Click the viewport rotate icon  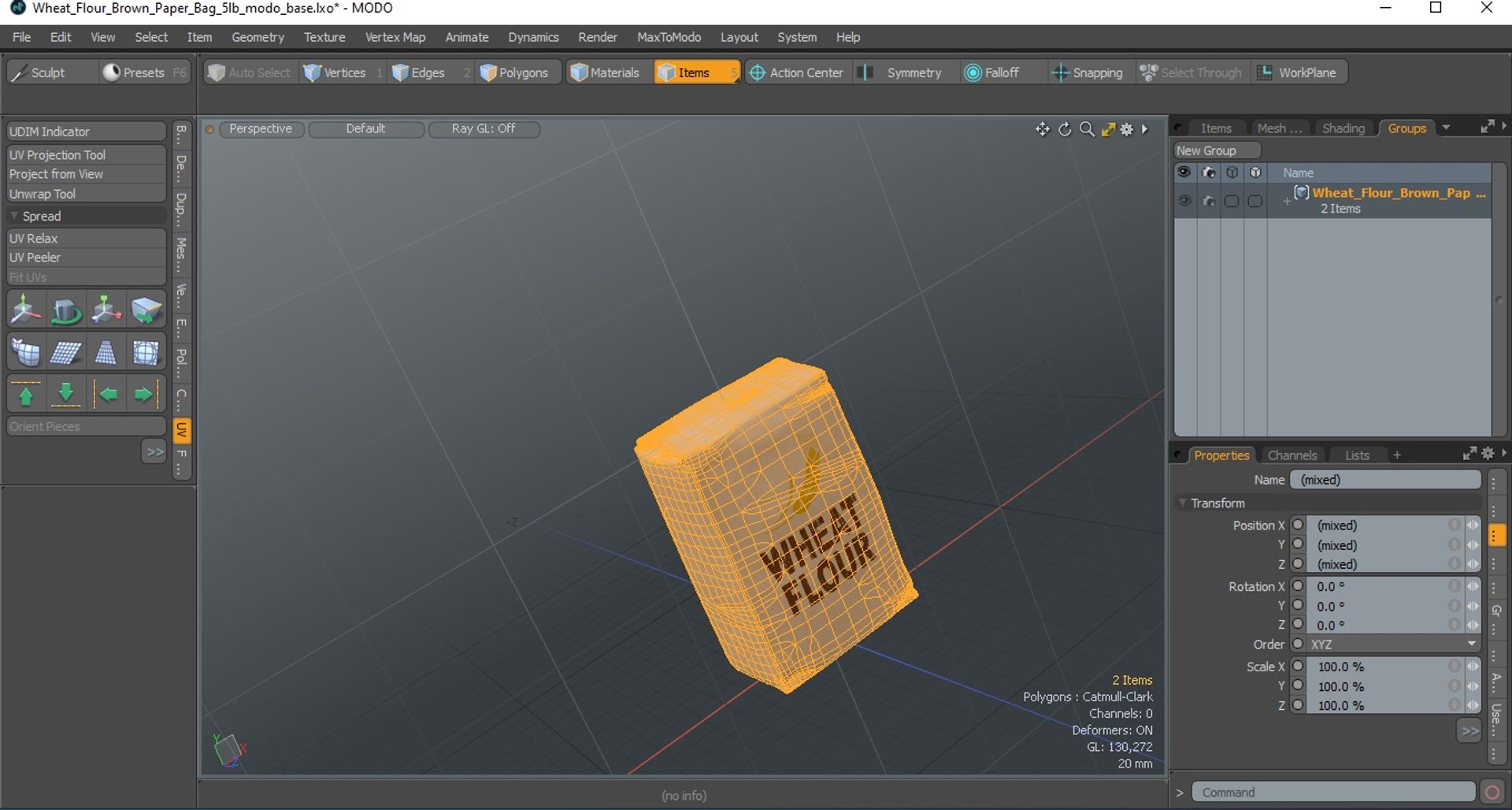tap(1065, 129)
